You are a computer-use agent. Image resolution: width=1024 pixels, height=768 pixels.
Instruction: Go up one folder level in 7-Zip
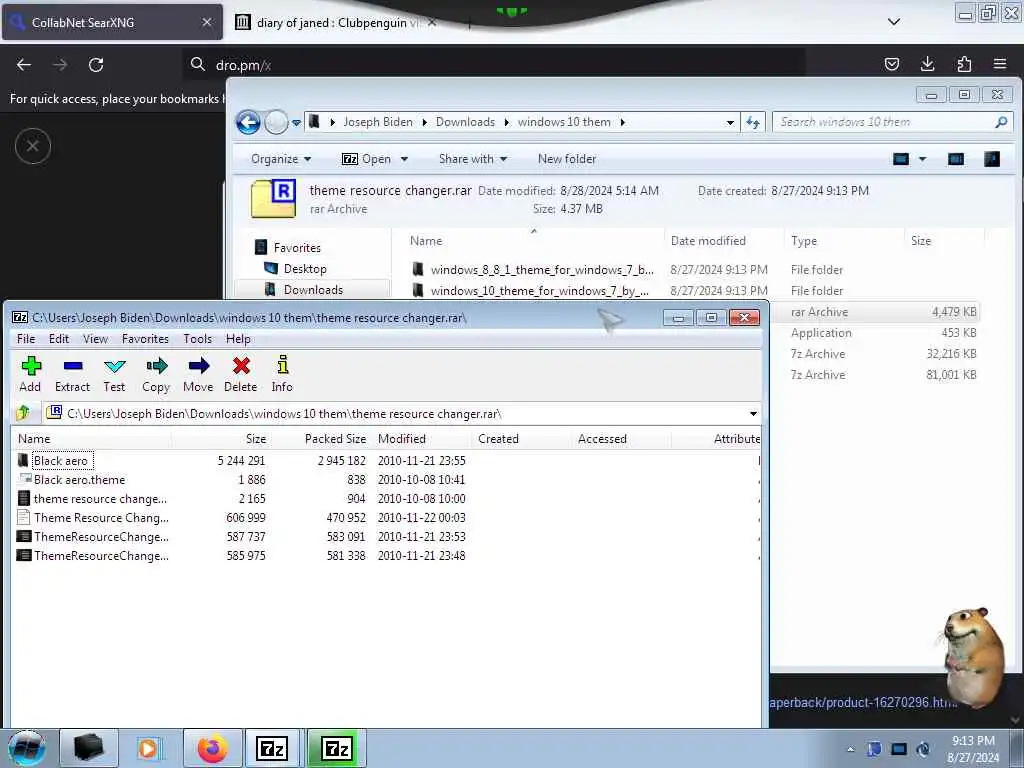(x=24, y=413)
